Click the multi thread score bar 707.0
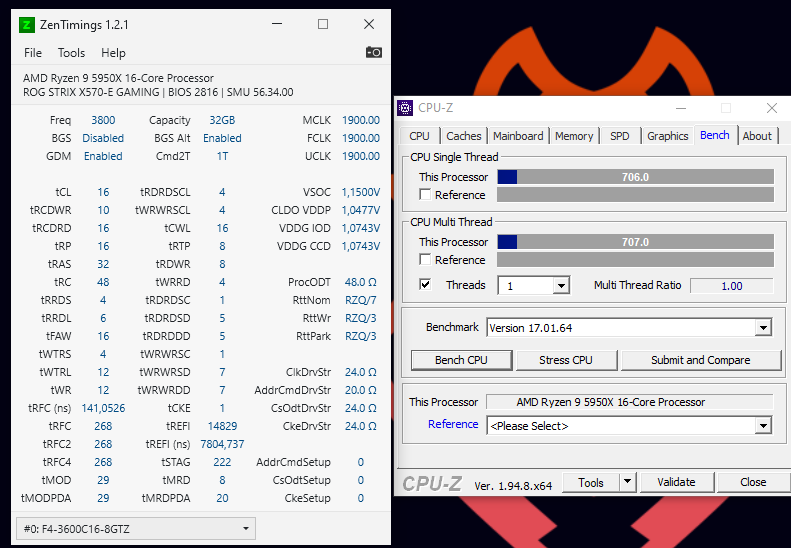791x548 pixels. pyautogui.click(x=636, y=242)
